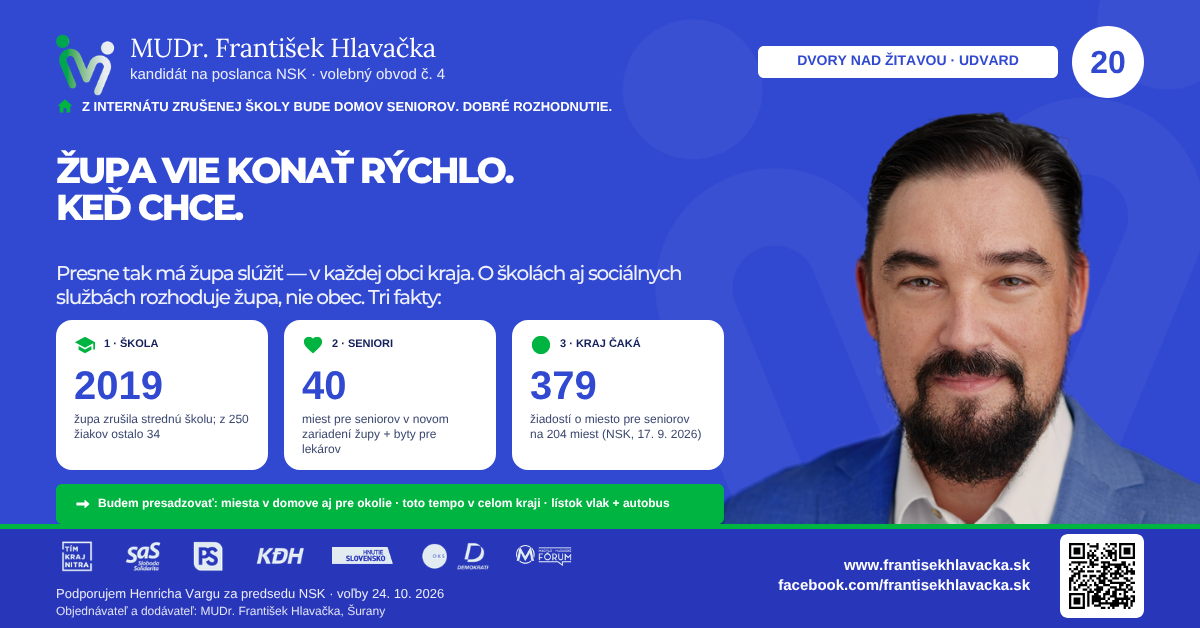This screenshot has width=1200, height=628.
Task: Click the green circle icon on Kraj čaká card
Action: coord(541,344)
